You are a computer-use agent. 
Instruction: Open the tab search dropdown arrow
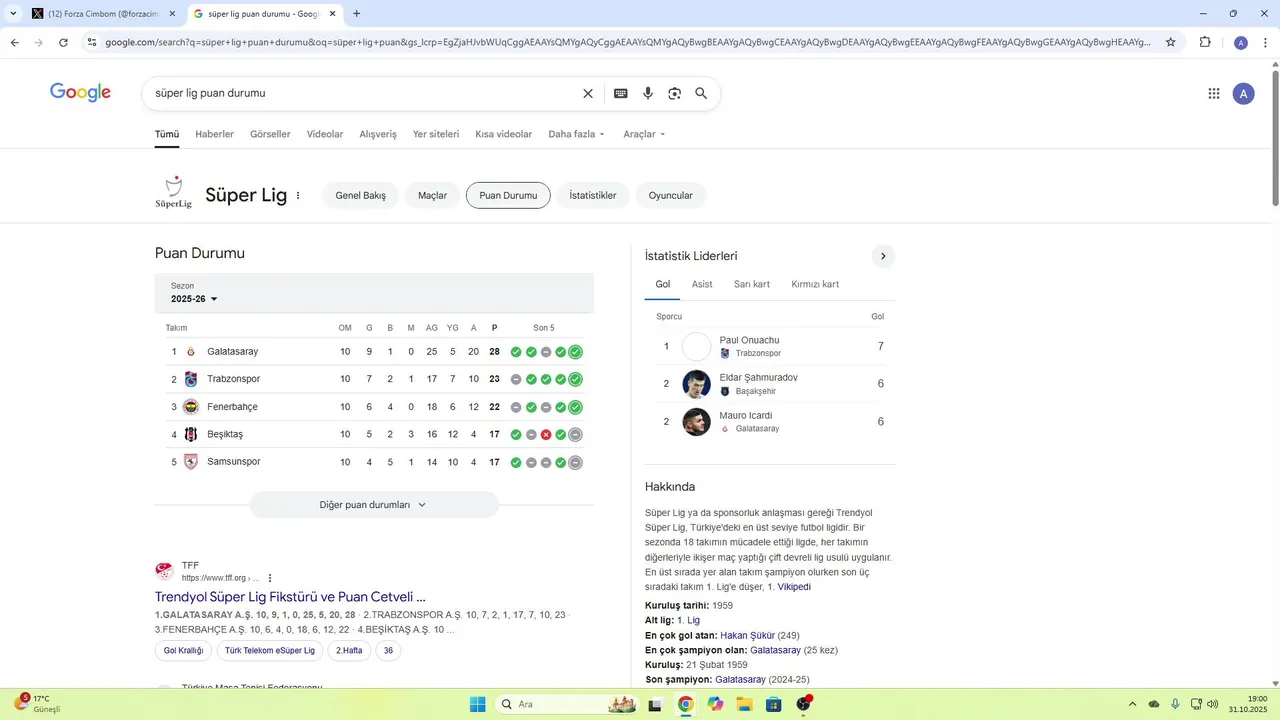pyautogui.click(x=13, y=14)
